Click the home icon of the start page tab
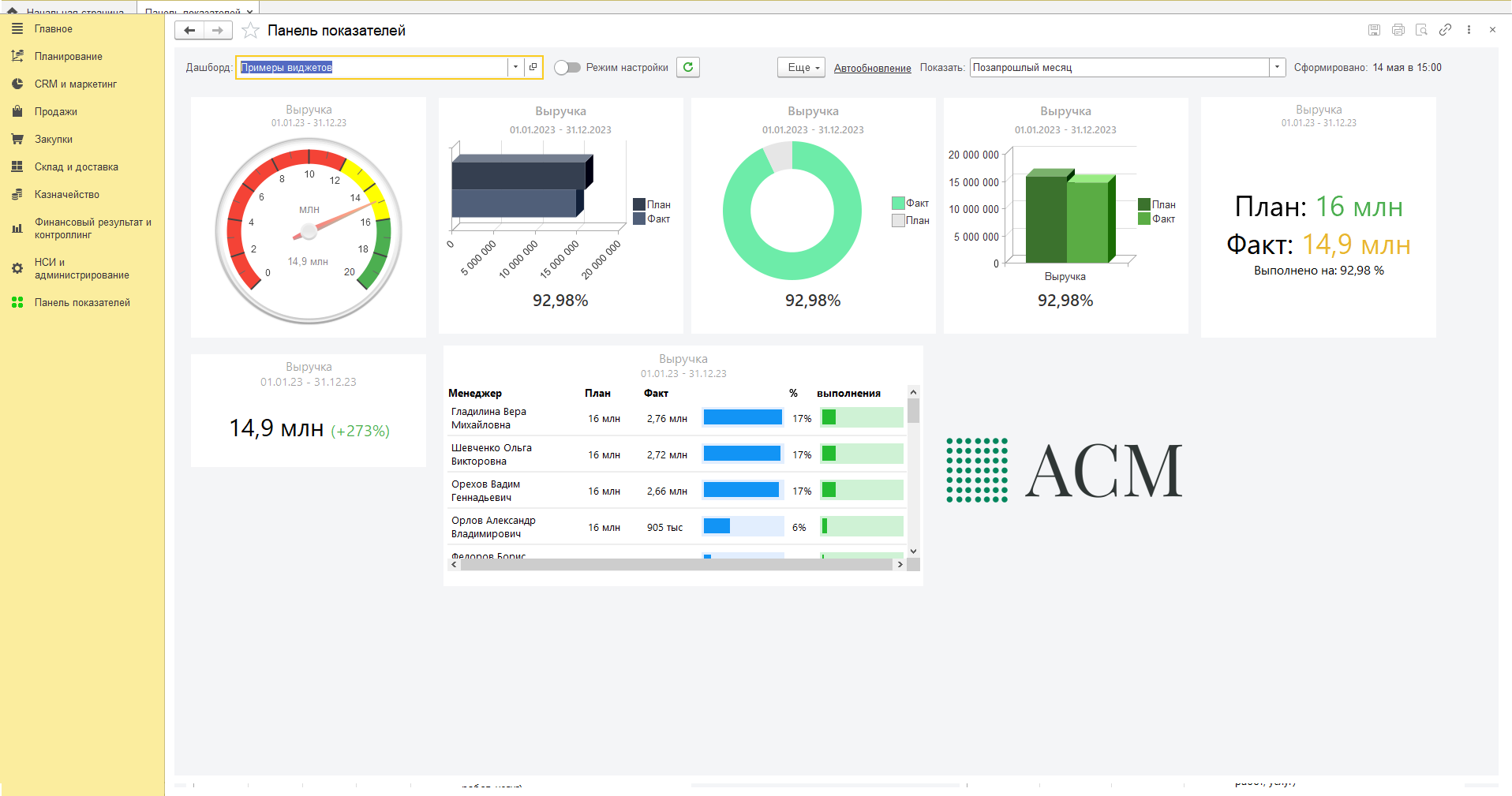1512x796 pixels. click(12, 11)
